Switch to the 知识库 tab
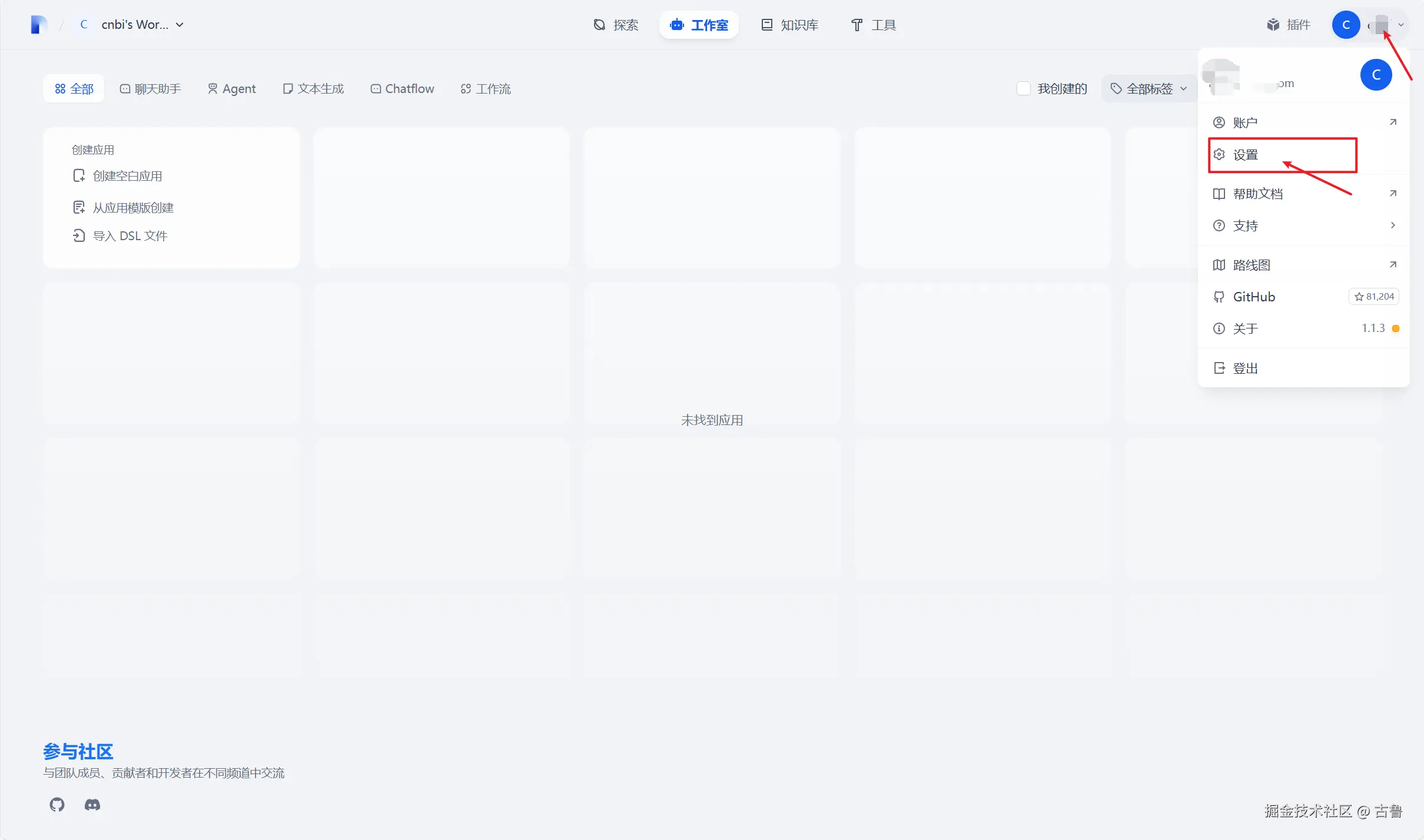This screenshot has height=840, width=1424. (790, 25)
